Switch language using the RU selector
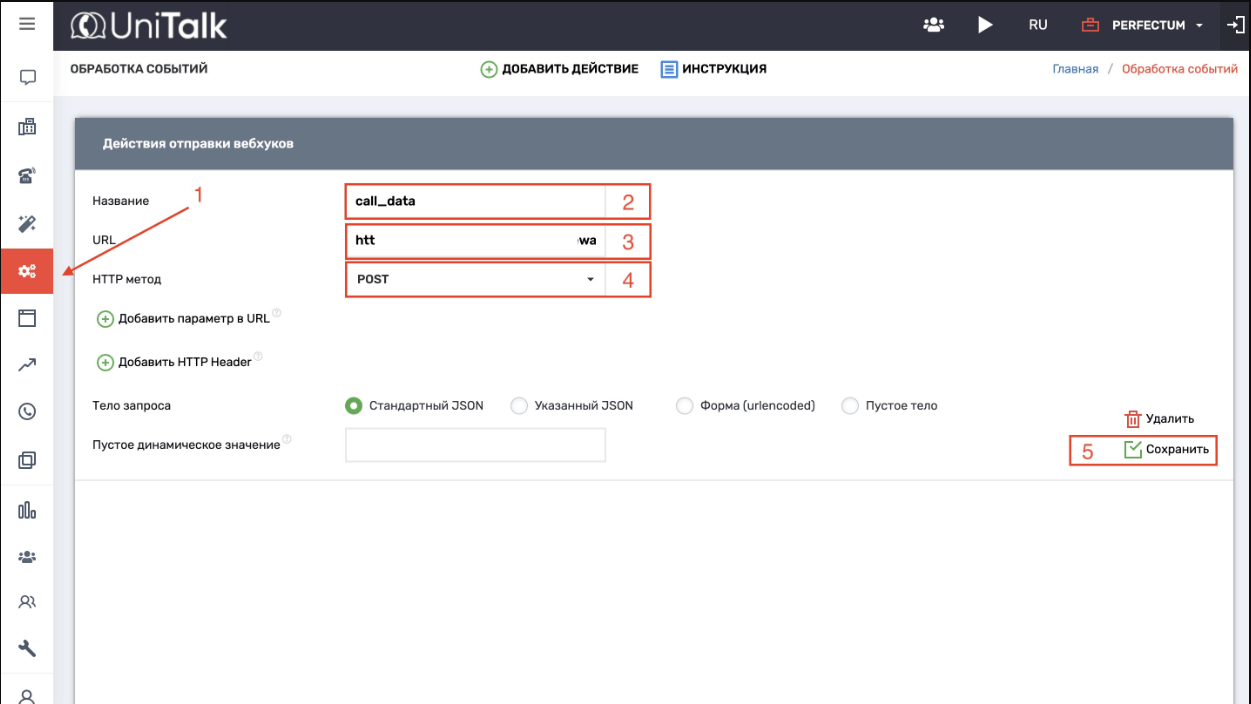Viewport: 1251px width, 704px height. coord(1038,25)
